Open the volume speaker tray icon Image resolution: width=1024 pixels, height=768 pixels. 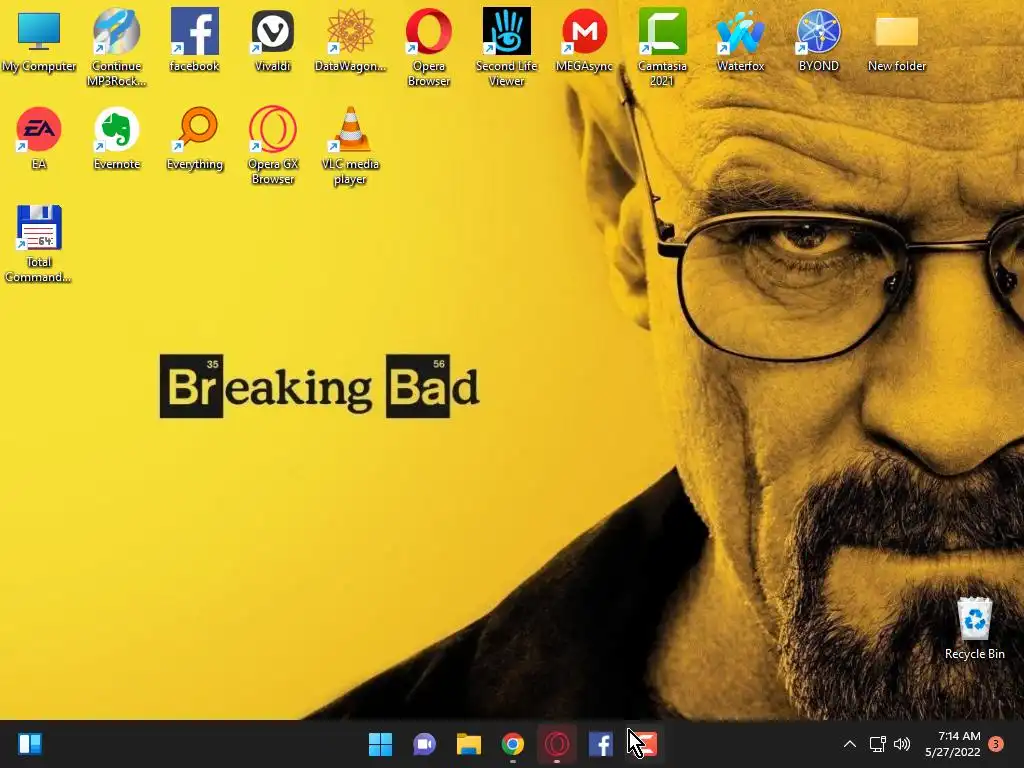point(902,744)
